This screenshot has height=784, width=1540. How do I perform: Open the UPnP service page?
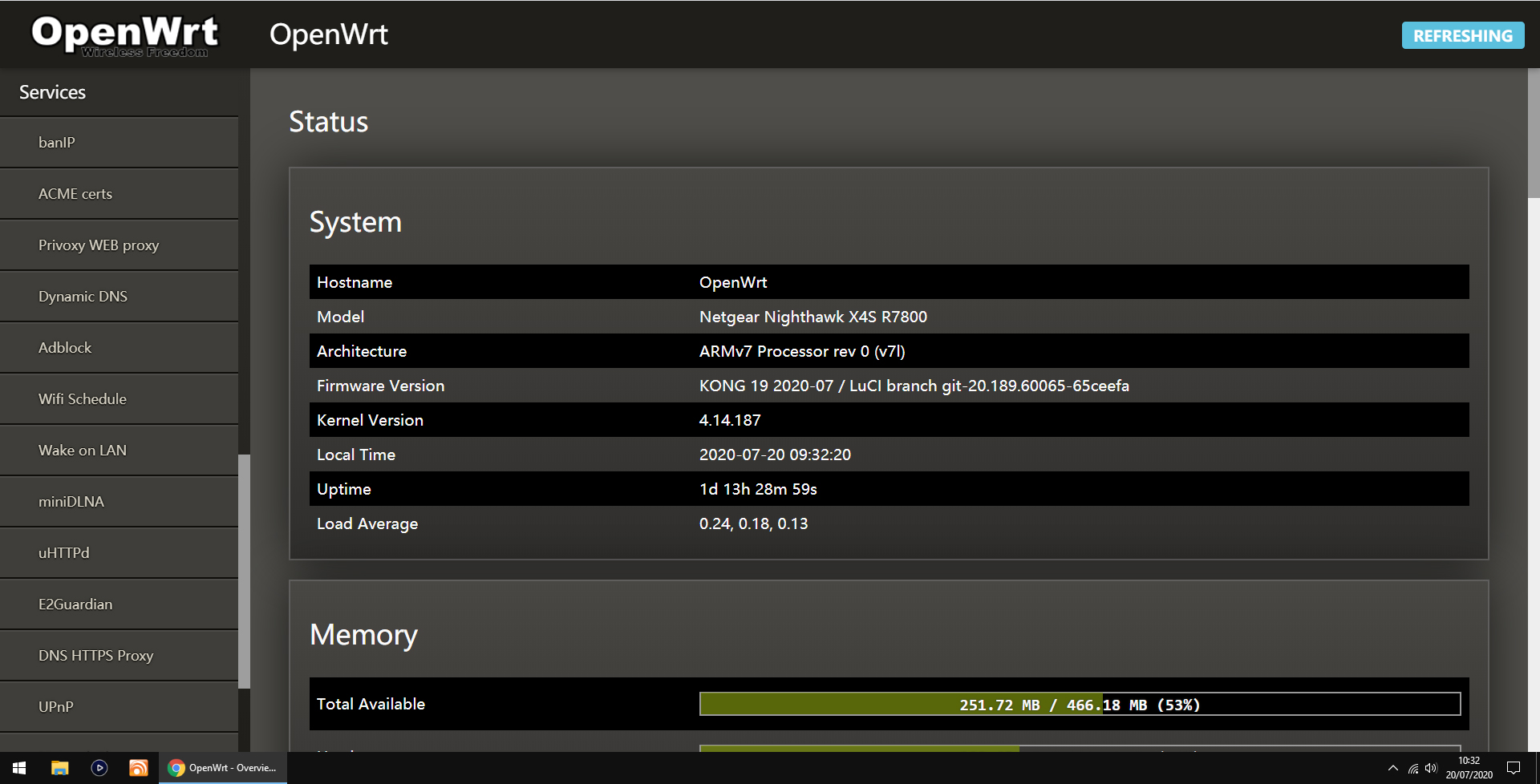point(119,707)
